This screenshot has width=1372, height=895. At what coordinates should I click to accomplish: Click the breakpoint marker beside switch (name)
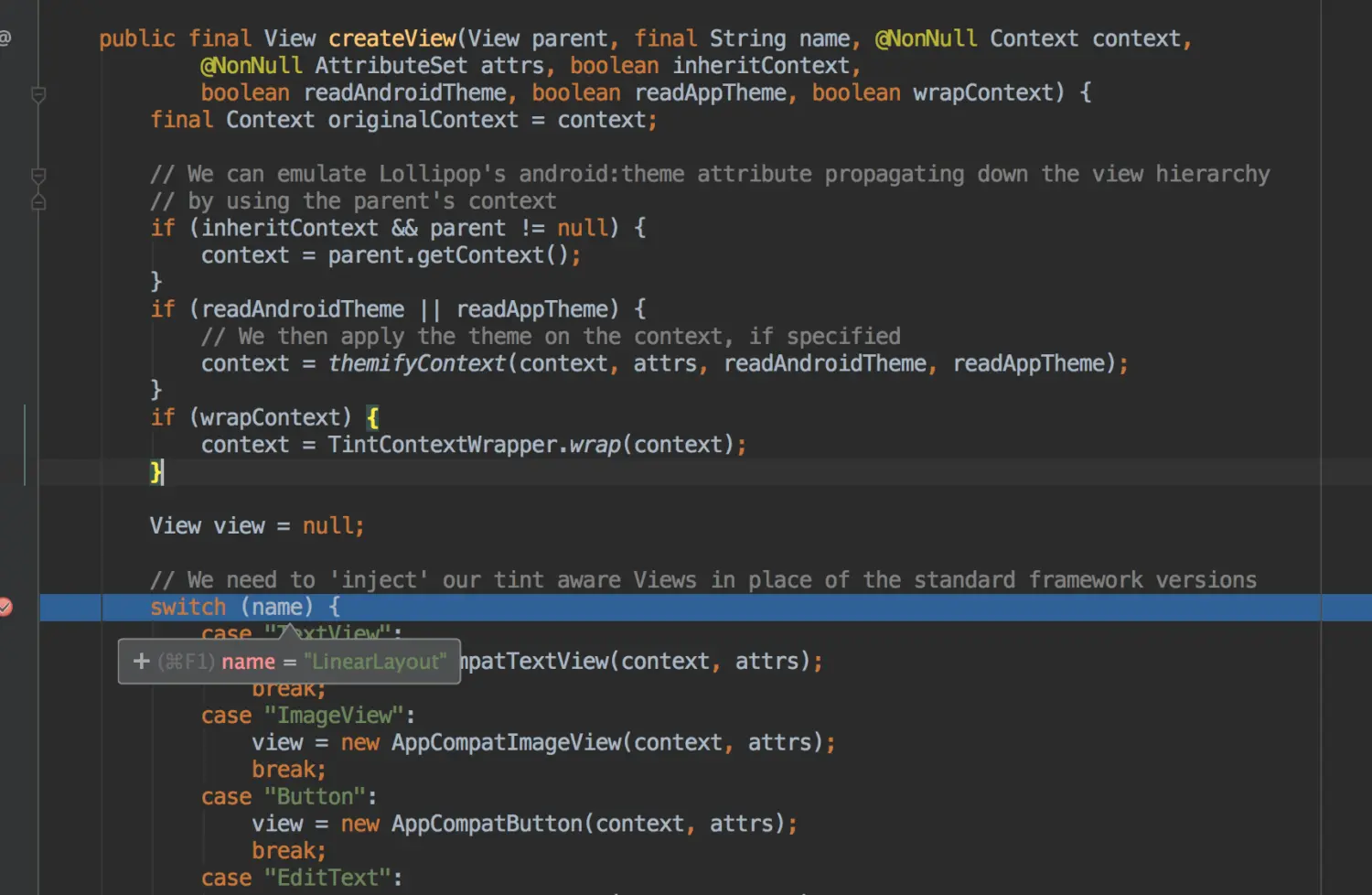[x=5, y=607]
